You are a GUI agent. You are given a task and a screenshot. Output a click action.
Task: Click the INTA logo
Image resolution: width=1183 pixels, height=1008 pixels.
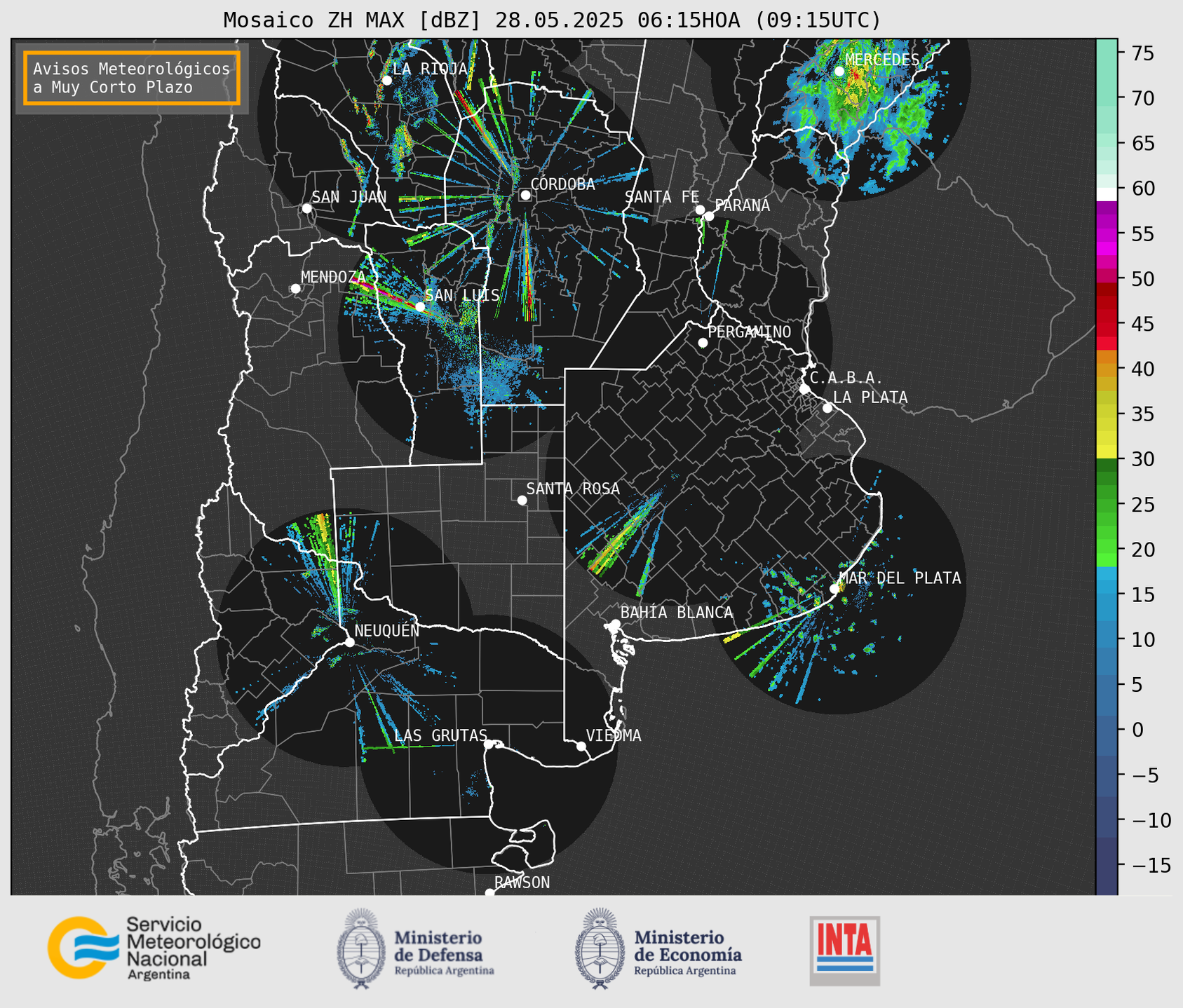[845, 951]
